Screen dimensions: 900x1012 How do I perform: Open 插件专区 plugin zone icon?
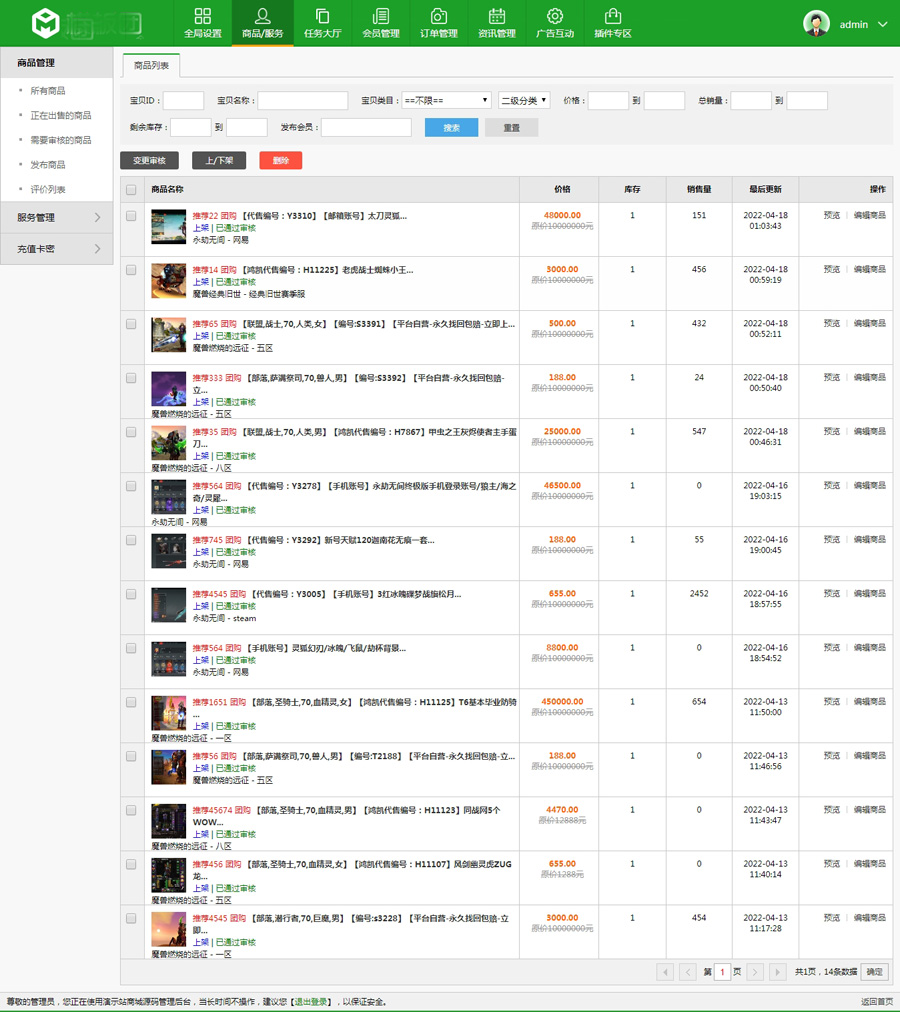613,16
